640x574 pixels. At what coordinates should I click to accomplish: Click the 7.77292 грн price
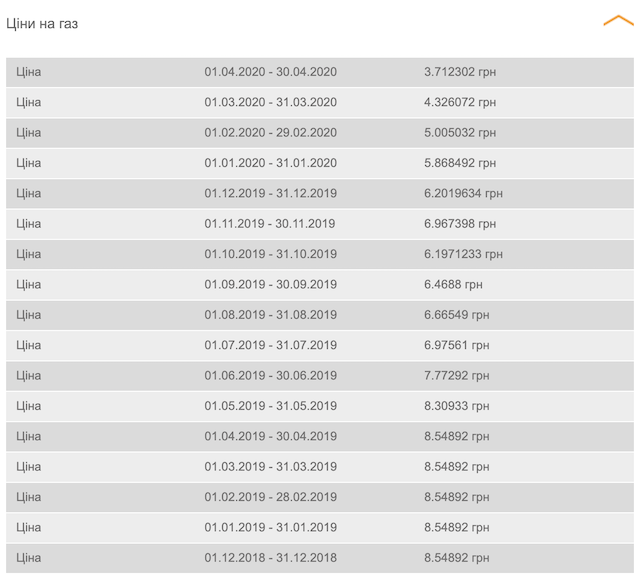pyautogui.click(x=457, y=376)
